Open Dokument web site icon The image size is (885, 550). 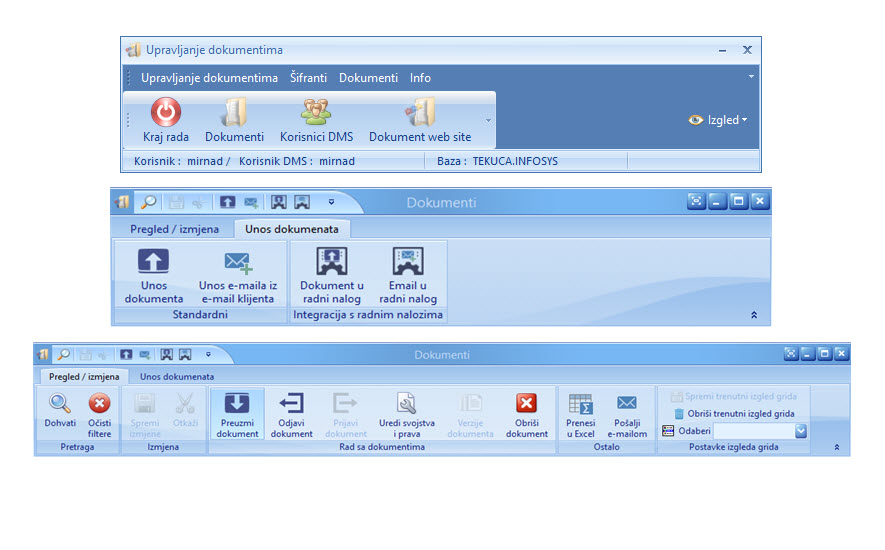[x=420, y=112]
